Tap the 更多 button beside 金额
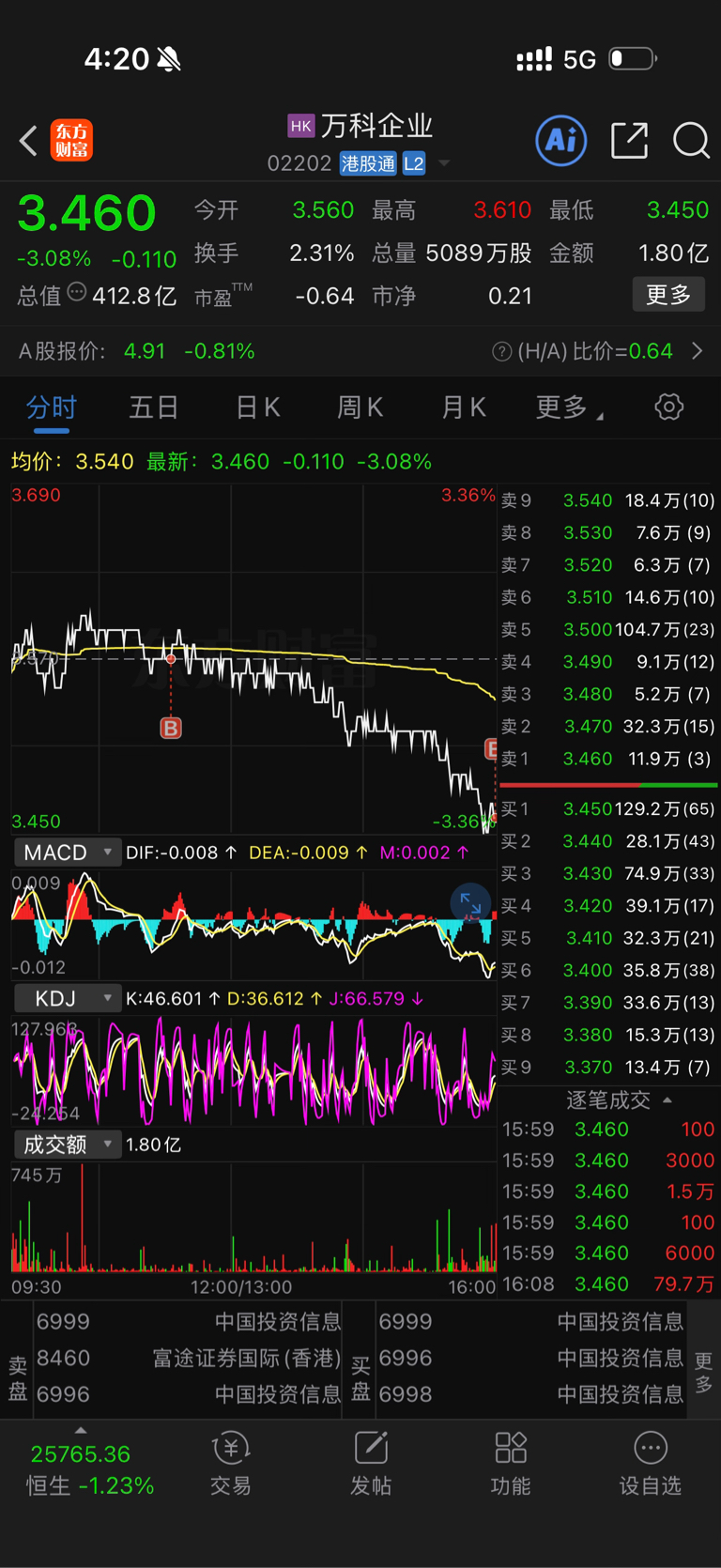This screenshot has height=1568, width=721. 668,295
